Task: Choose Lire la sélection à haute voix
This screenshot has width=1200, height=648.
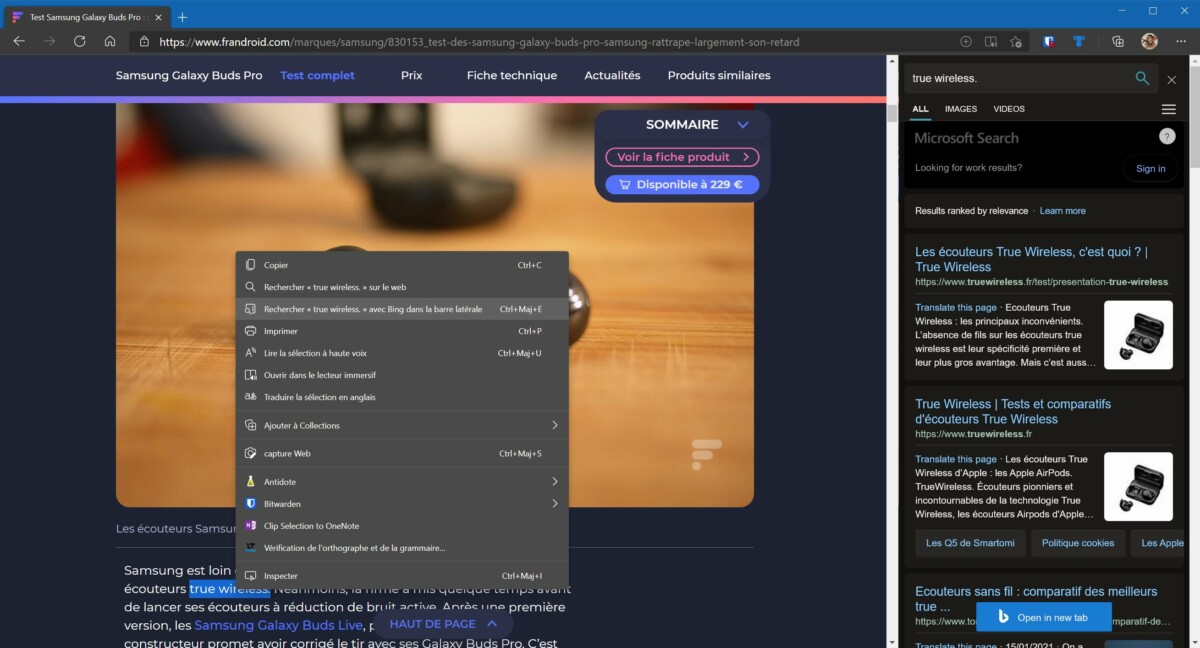Action: point(402,353)
